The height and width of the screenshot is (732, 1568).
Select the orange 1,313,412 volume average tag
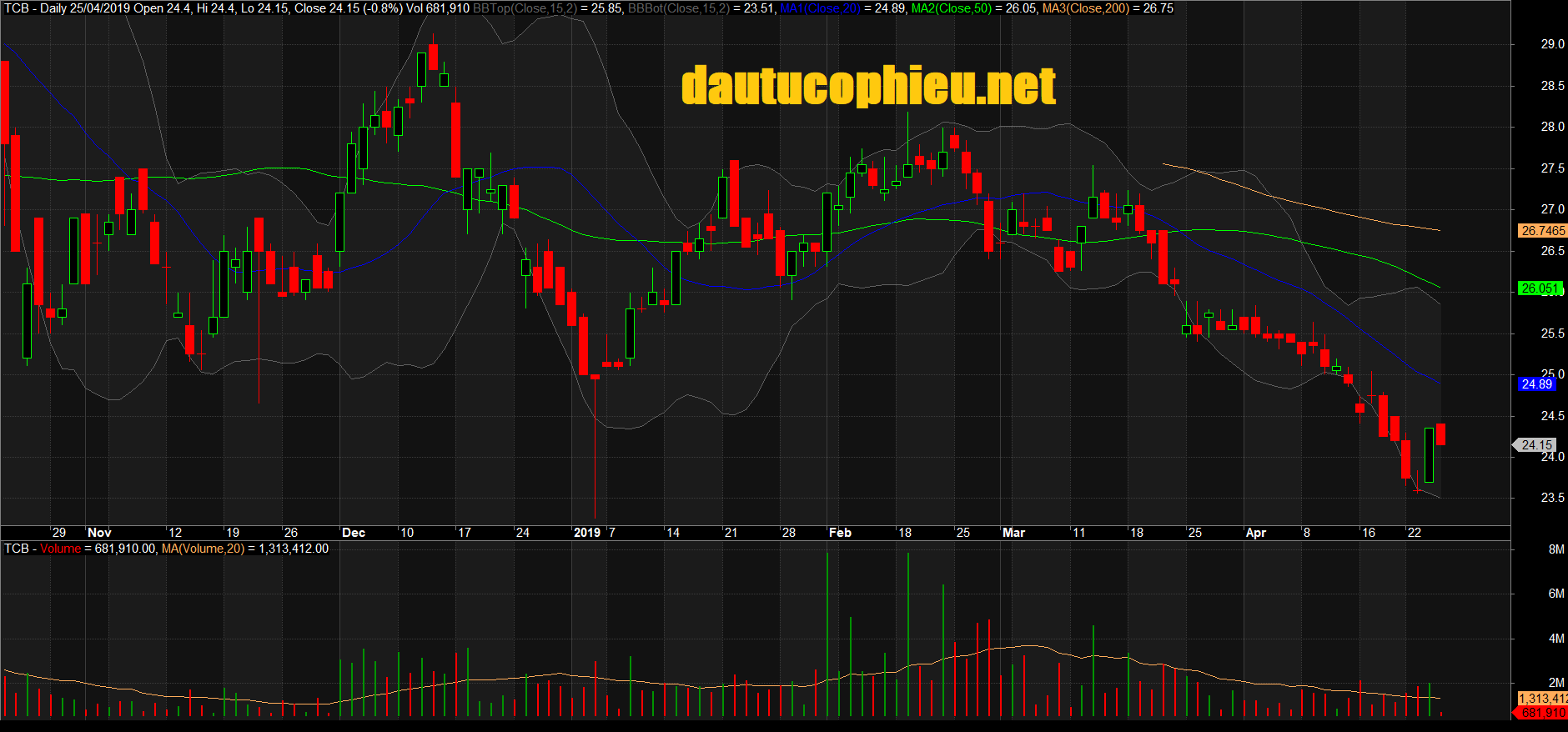[1542, 699]
